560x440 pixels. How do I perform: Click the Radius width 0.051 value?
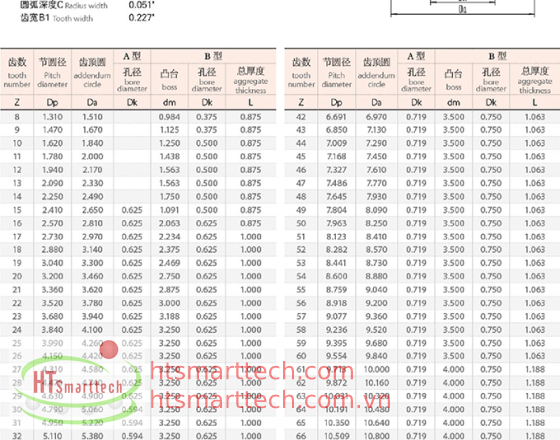141,5
